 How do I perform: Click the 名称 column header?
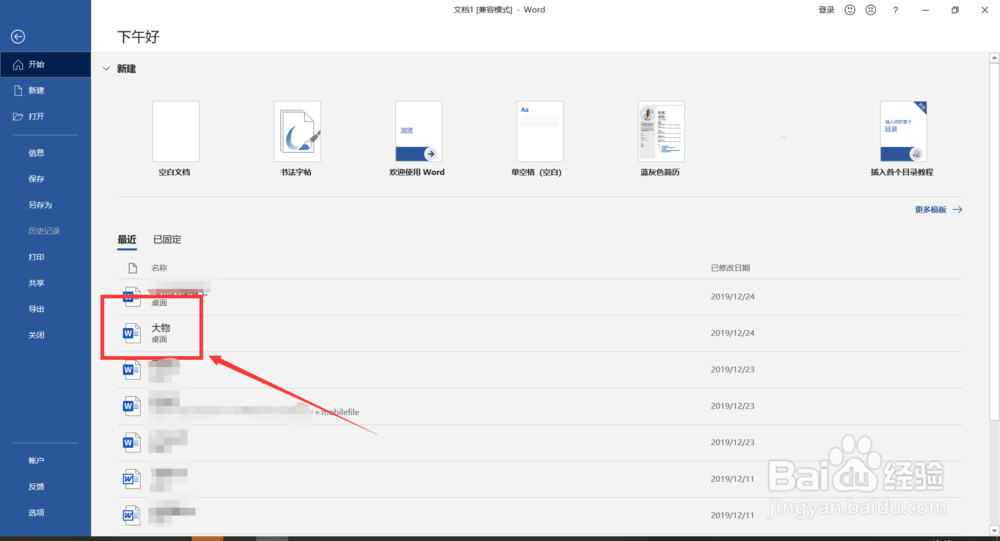tap(159, 268)
